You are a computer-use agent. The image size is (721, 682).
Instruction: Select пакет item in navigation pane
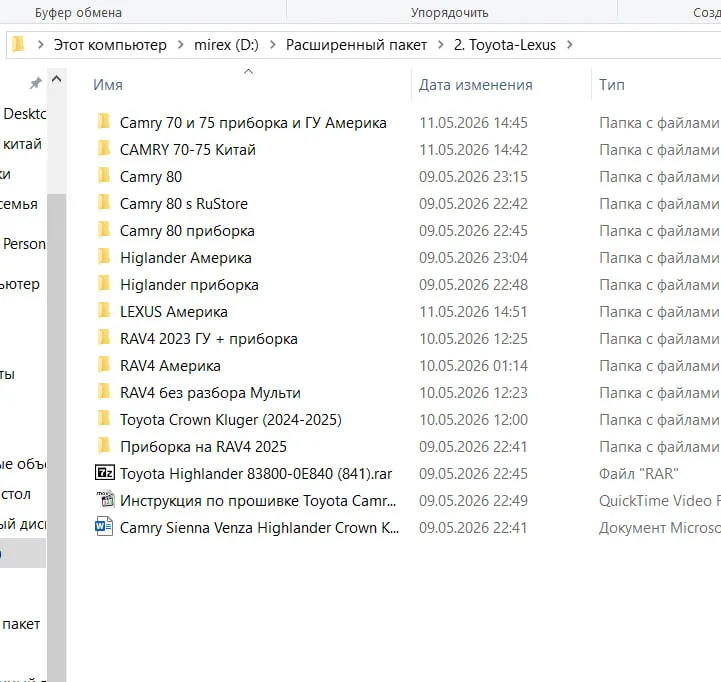pyautogui.click(x=21, y=624)
